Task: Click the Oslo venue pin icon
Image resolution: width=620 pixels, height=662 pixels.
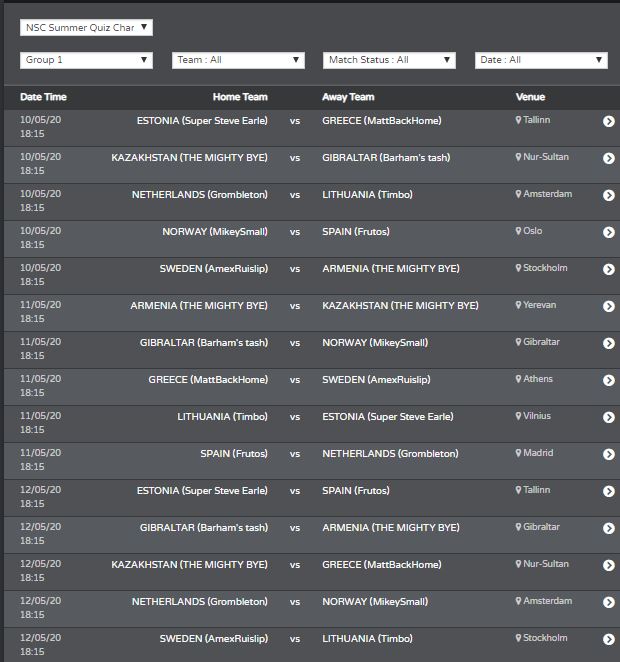Action: 518,231
